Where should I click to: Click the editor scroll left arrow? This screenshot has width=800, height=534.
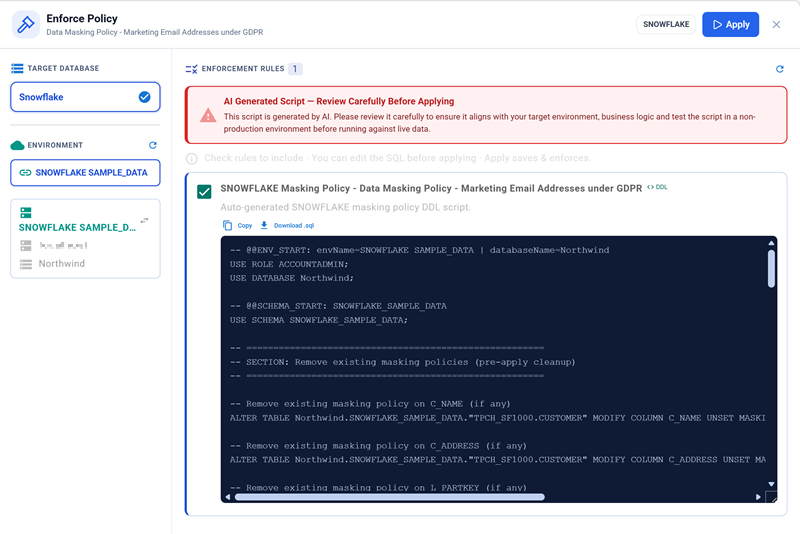(228, 497)
